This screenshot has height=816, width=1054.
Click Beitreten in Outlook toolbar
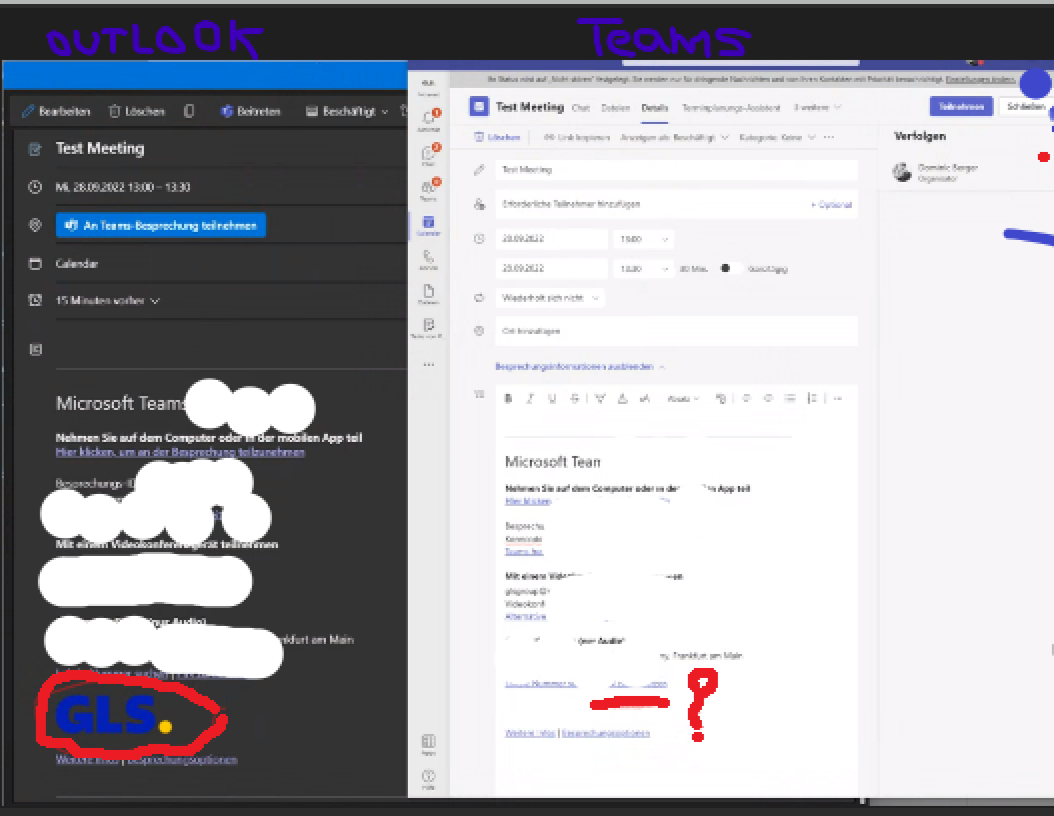(251, 111)
